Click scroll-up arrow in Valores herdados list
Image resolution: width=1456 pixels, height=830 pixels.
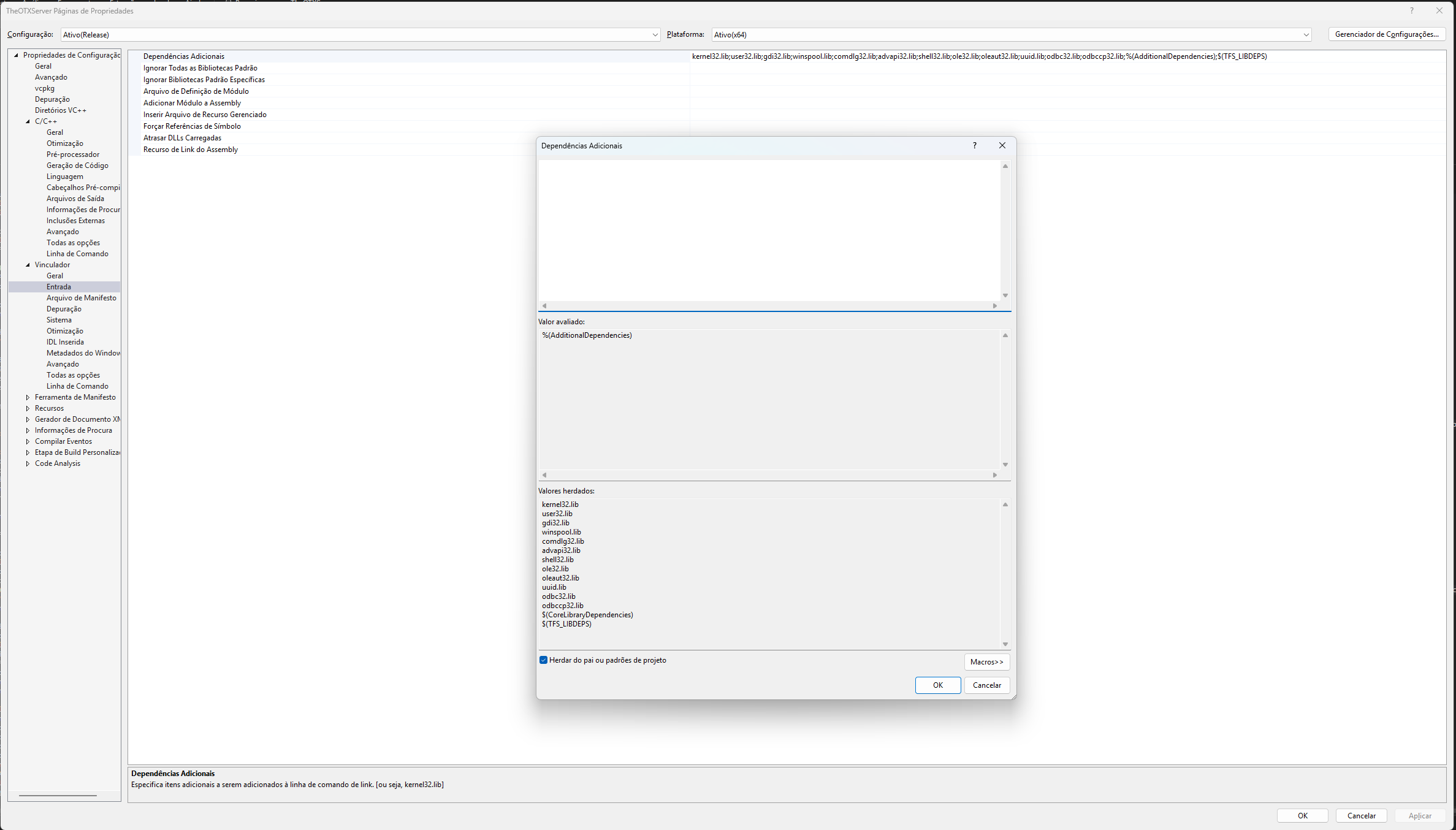[x=1005, y=504]
